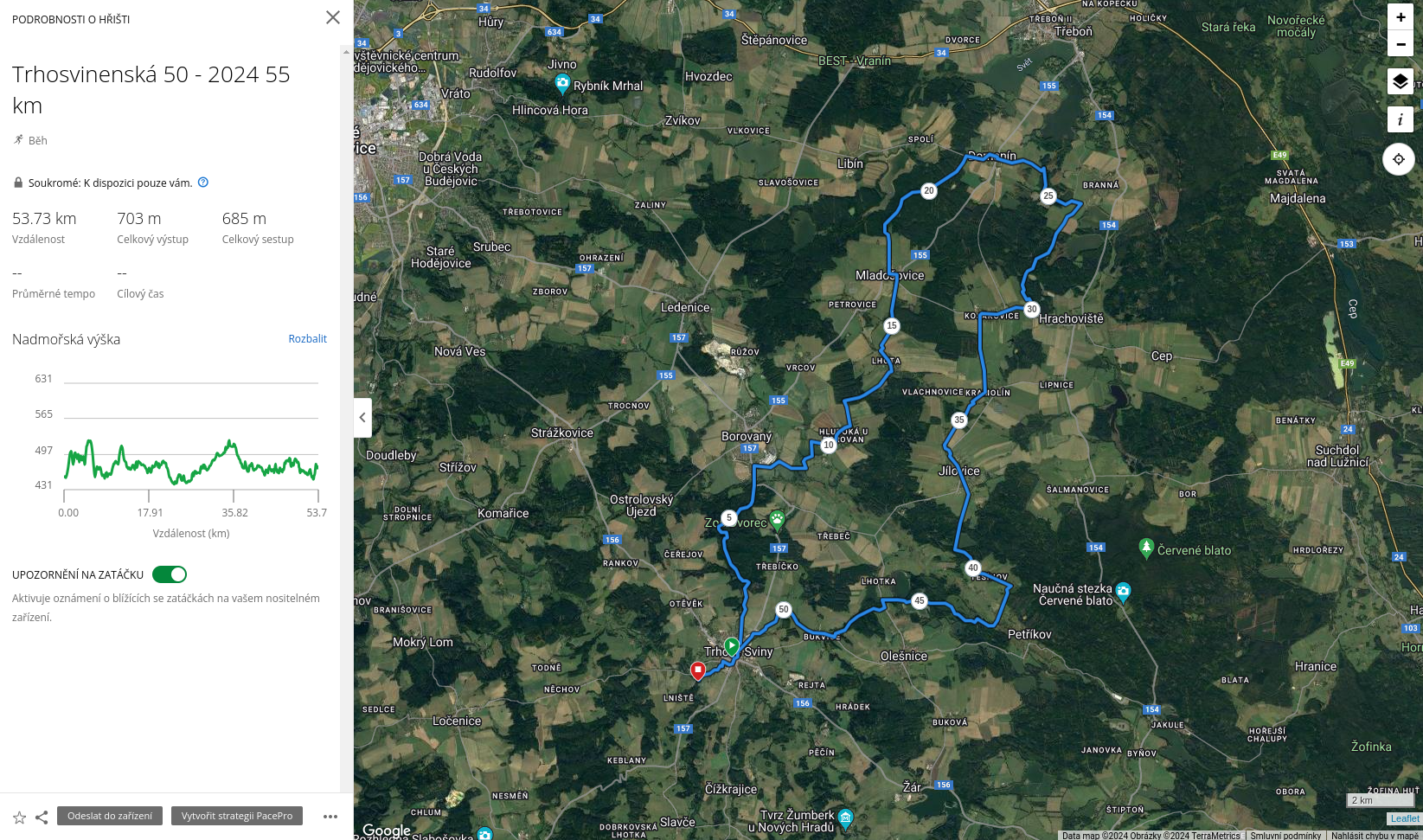
Task: Disable the turn warning toggle
Action: point(170,574)
